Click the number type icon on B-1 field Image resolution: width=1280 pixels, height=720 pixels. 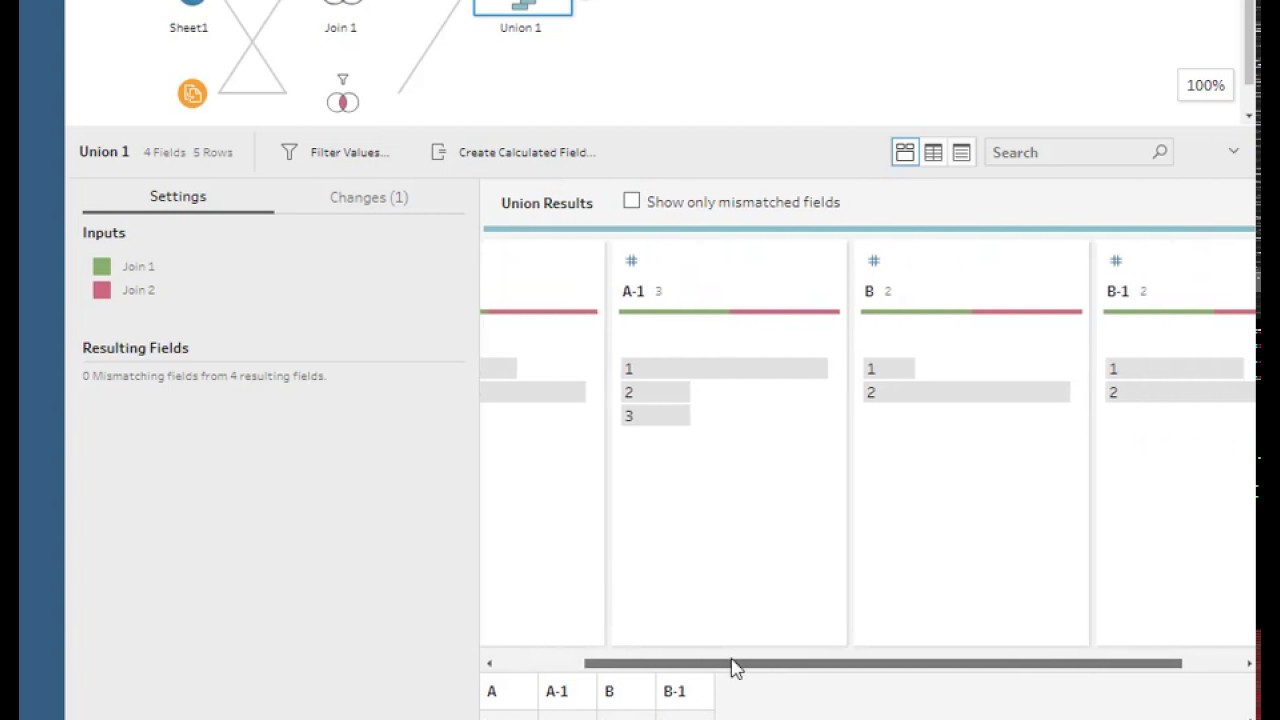click(1115, 261)
